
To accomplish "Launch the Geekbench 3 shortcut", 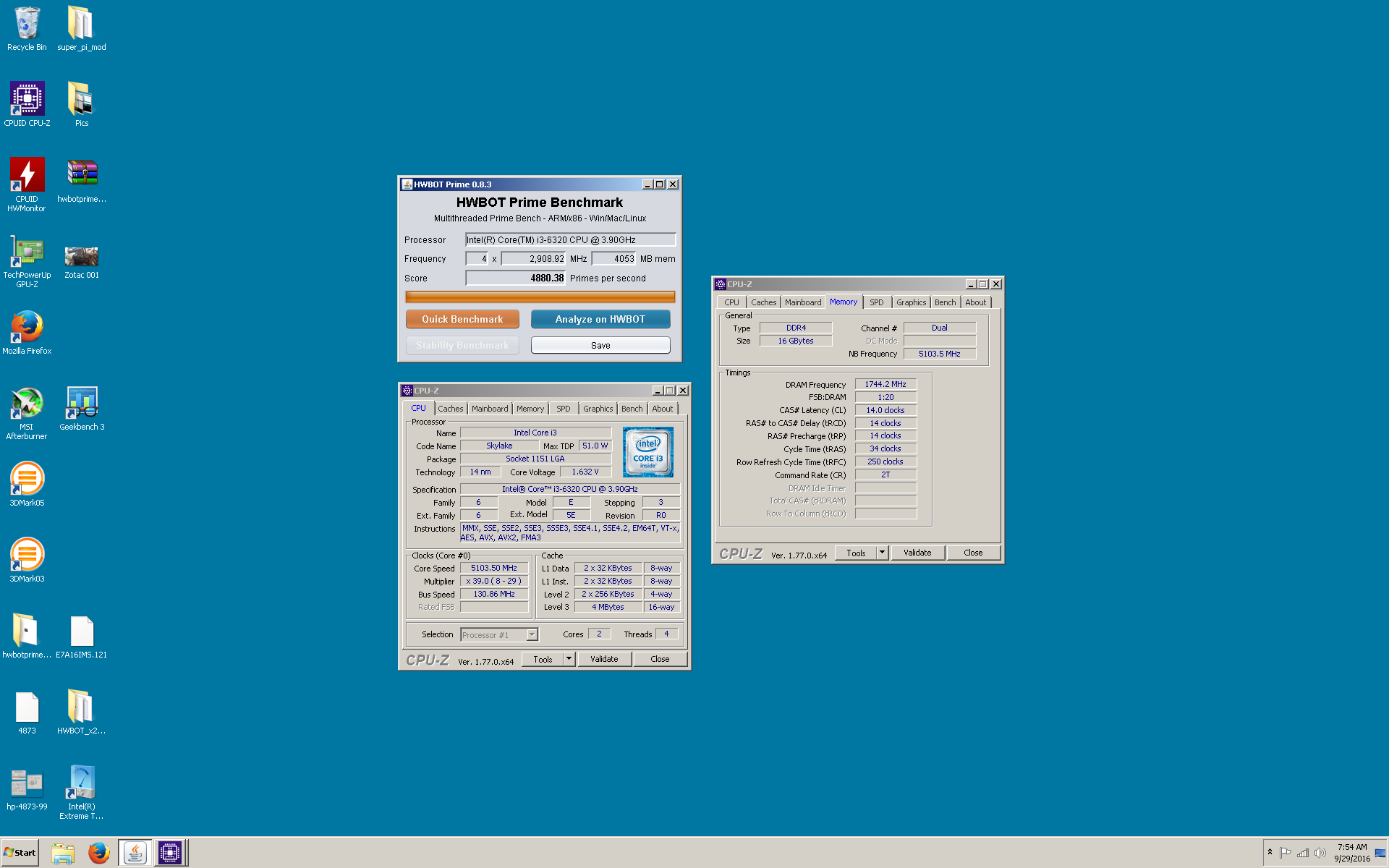I will [81, 409].
